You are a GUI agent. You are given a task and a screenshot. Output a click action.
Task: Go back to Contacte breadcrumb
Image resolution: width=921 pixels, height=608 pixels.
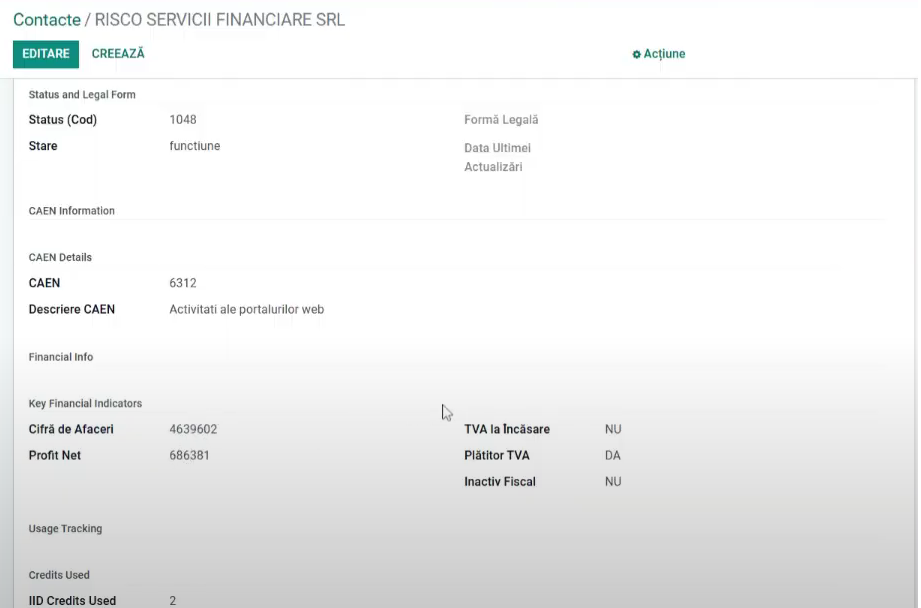pyautogui.click(x=46, y=19)
